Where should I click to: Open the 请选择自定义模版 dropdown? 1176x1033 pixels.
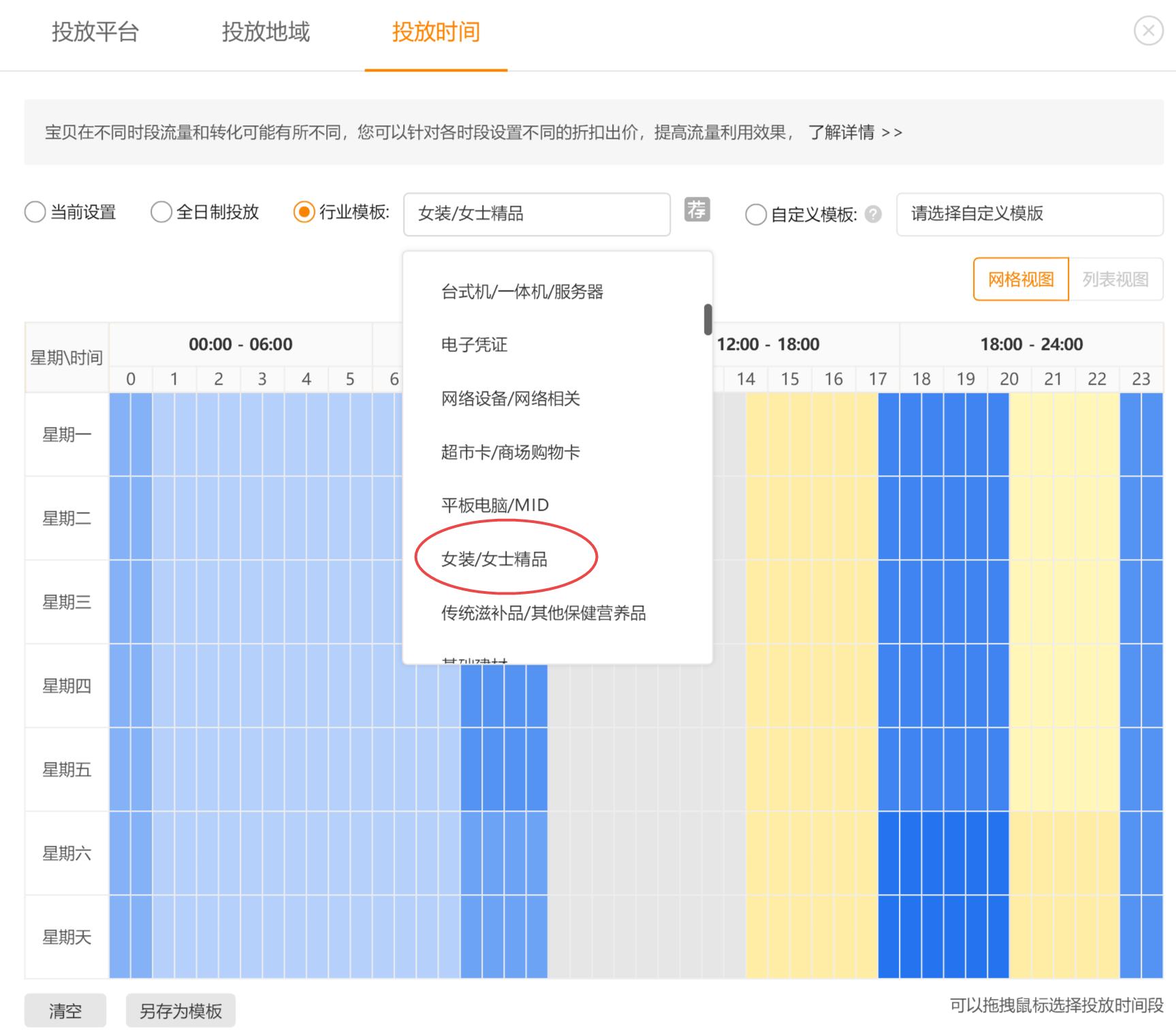pos(1030,214)
